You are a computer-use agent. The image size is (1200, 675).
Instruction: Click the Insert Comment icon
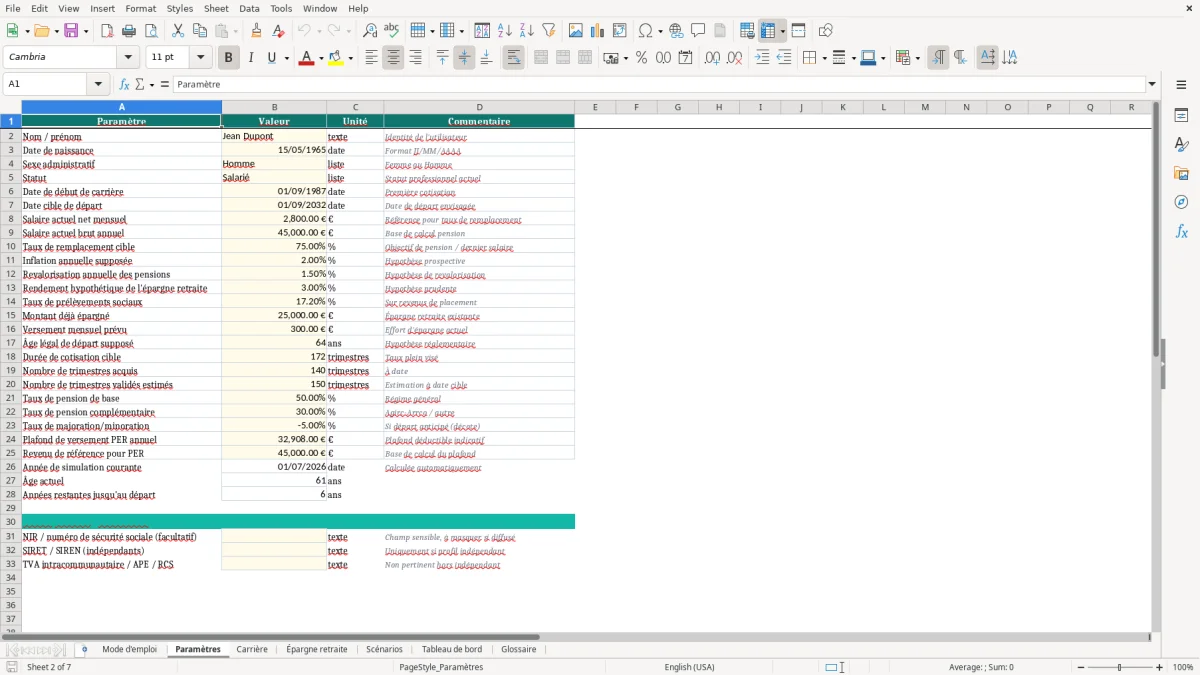point(698,31)
